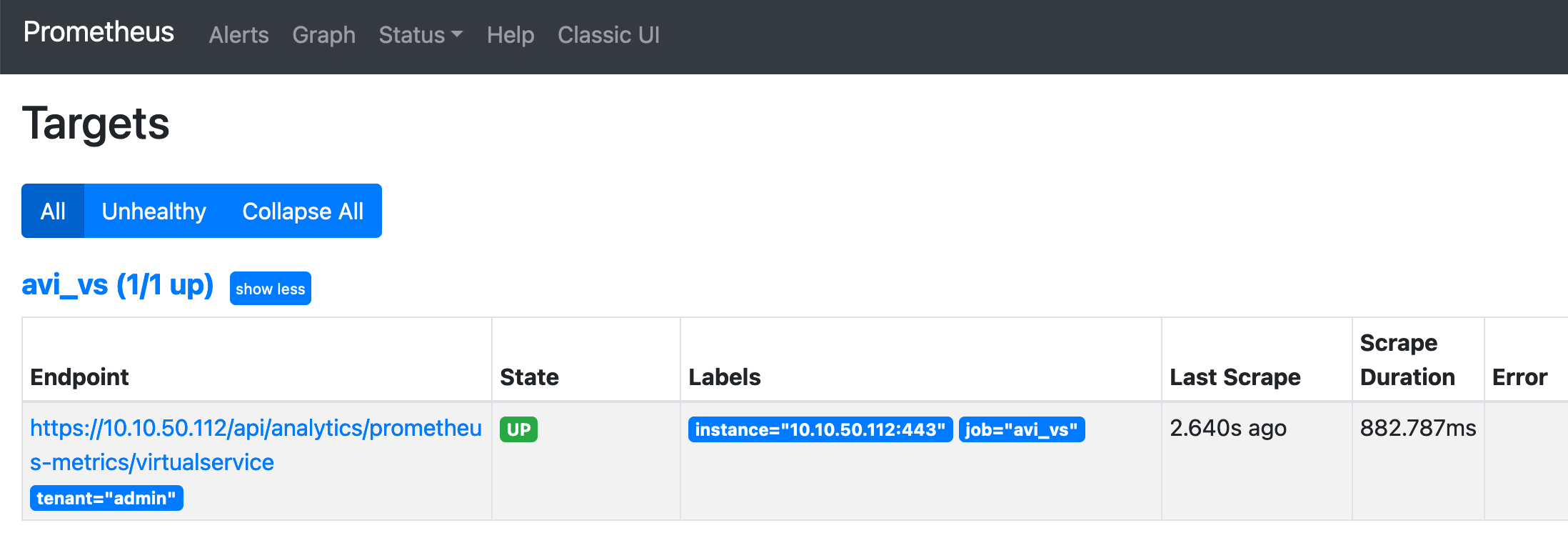Filter to Unhealthy targets
Viewport: 1568px width, 533px height.
154,211
